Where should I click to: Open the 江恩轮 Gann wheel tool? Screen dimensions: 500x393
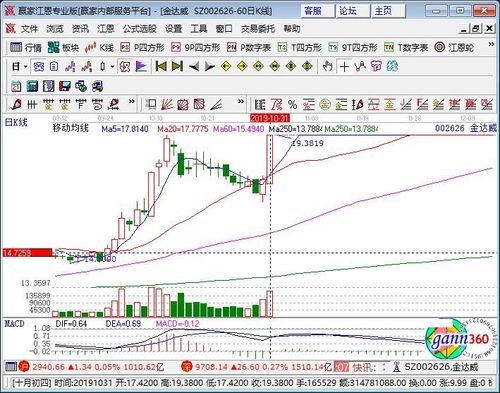(x=454, y=48)
